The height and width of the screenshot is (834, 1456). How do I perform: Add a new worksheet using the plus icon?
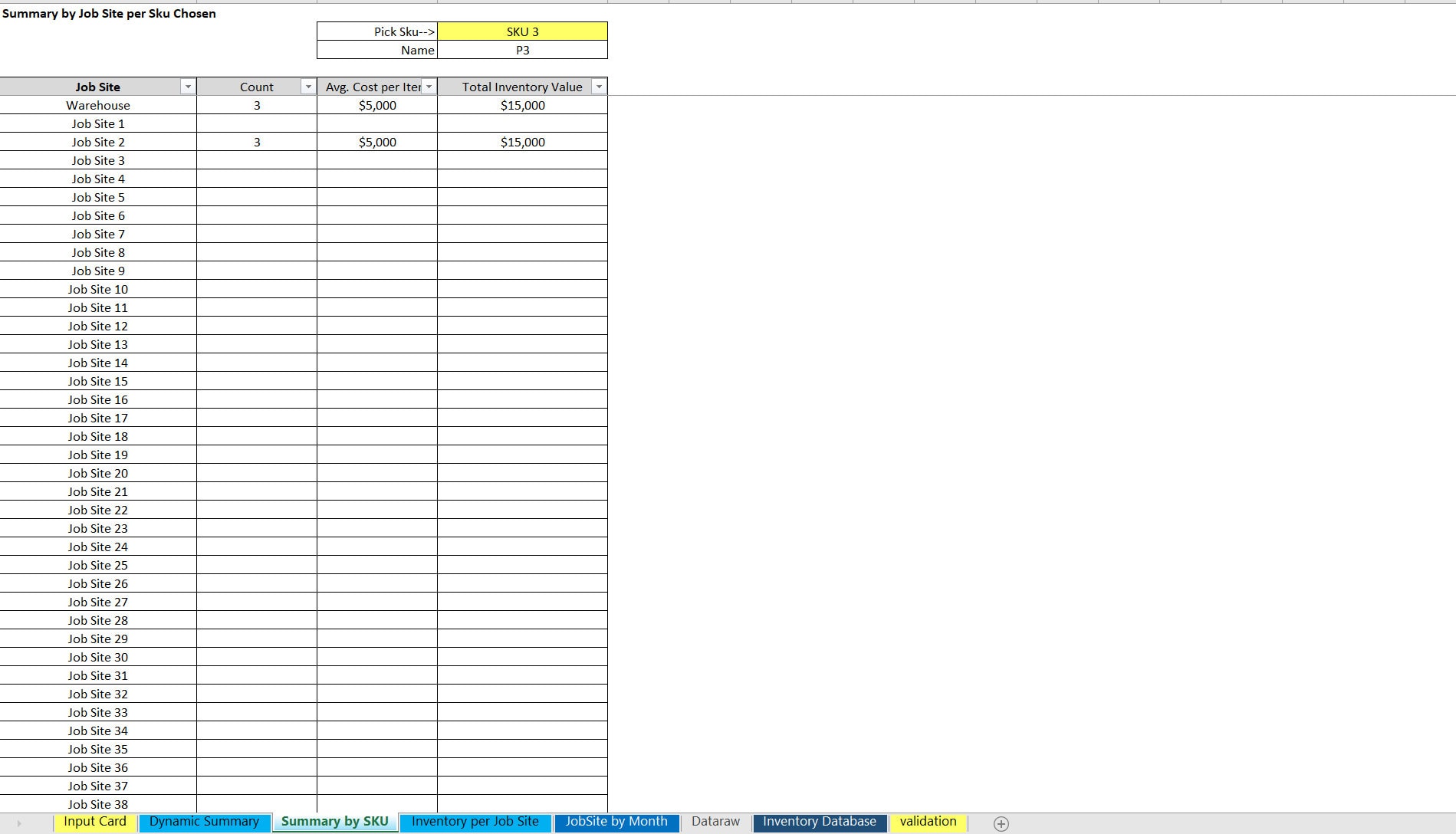(1001, 823)
